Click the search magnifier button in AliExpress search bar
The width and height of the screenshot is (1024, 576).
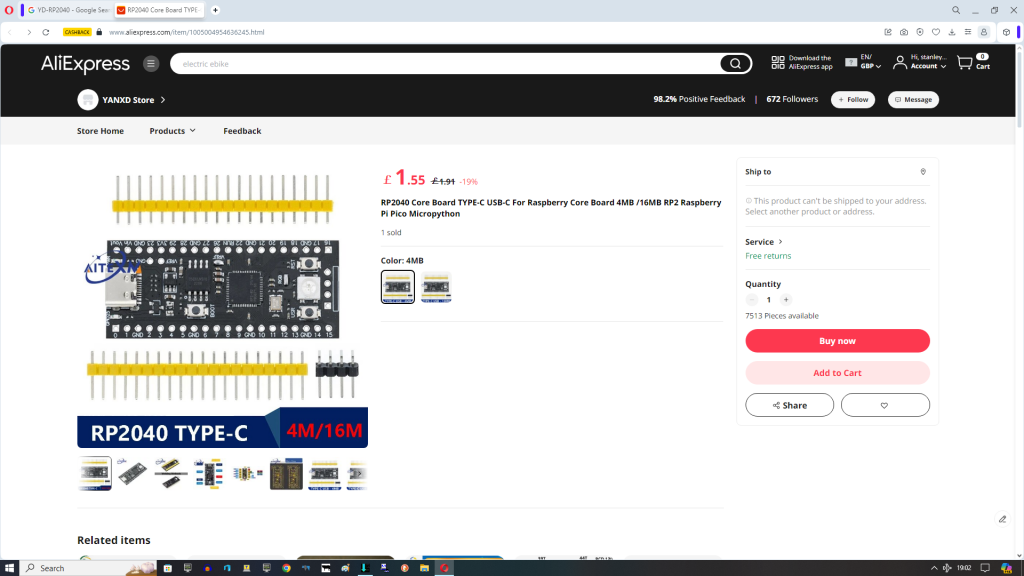[735, 64]
